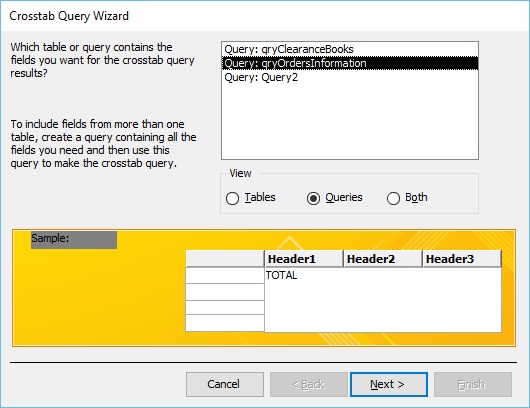Click the disabled Finish button
The image size is (530, 408).
pos(473,384)
